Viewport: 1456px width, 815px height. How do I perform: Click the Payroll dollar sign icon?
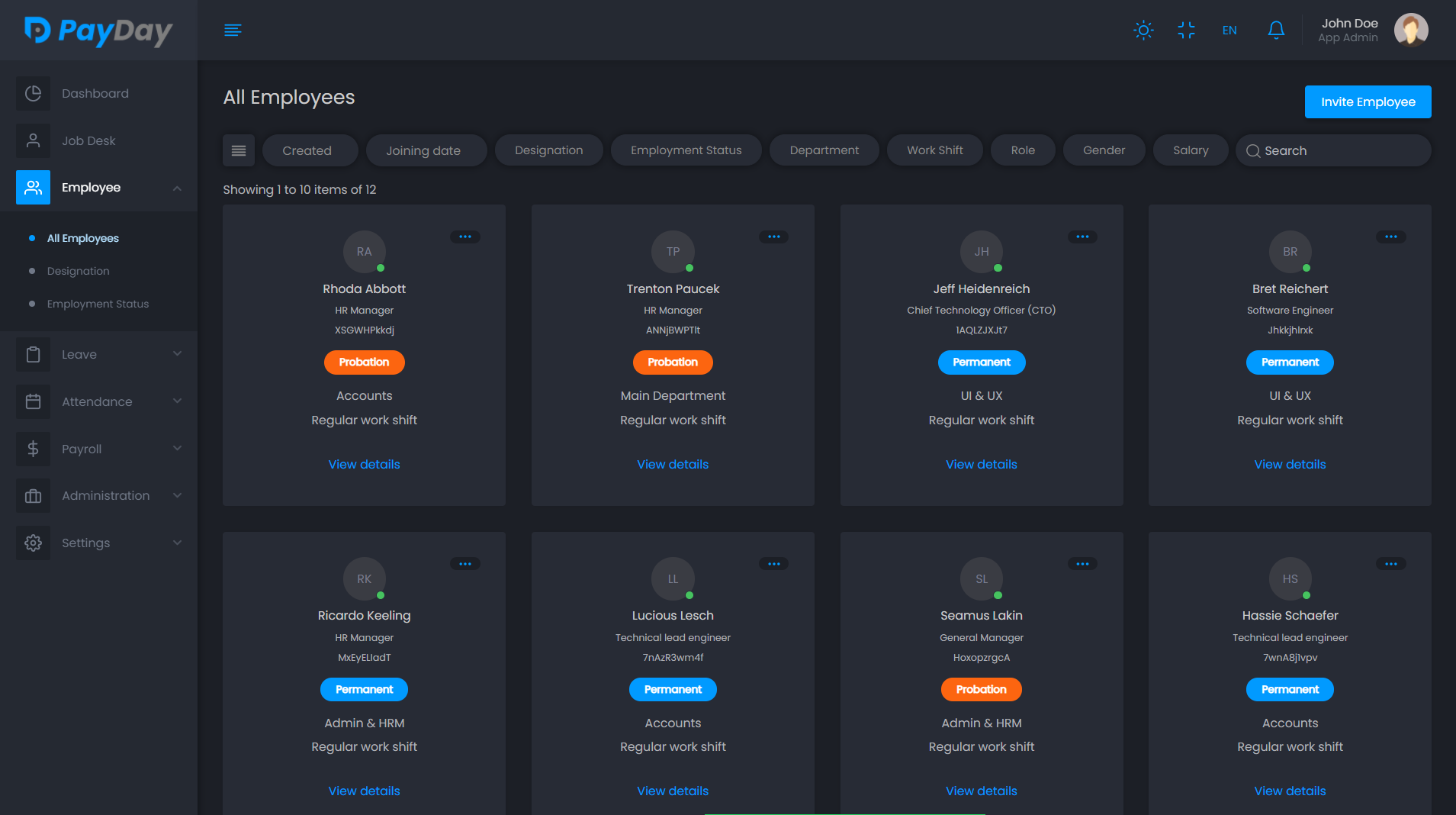33,449
